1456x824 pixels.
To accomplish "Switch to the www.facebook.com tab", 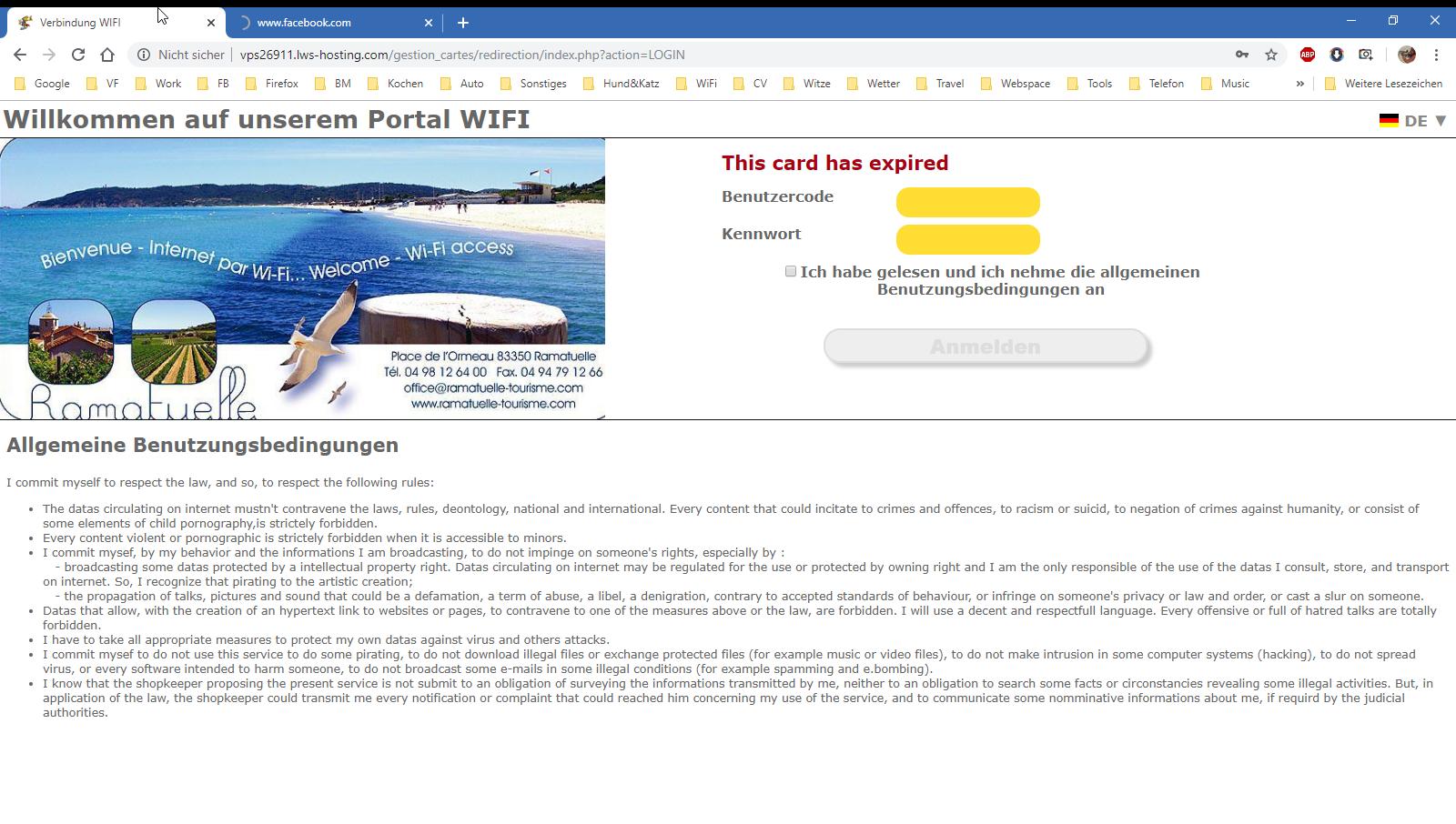I will 328,22.
